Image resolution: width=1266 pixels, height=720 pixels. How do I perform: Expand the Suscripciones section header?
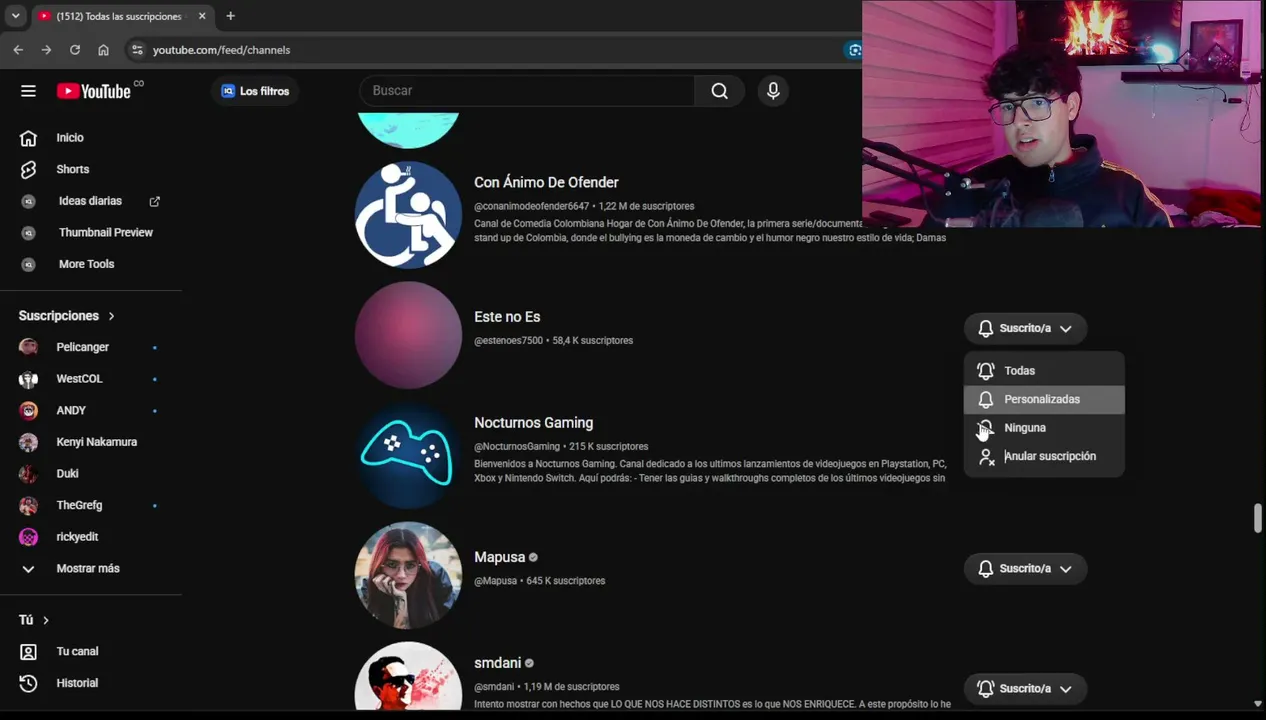(67, 316)
